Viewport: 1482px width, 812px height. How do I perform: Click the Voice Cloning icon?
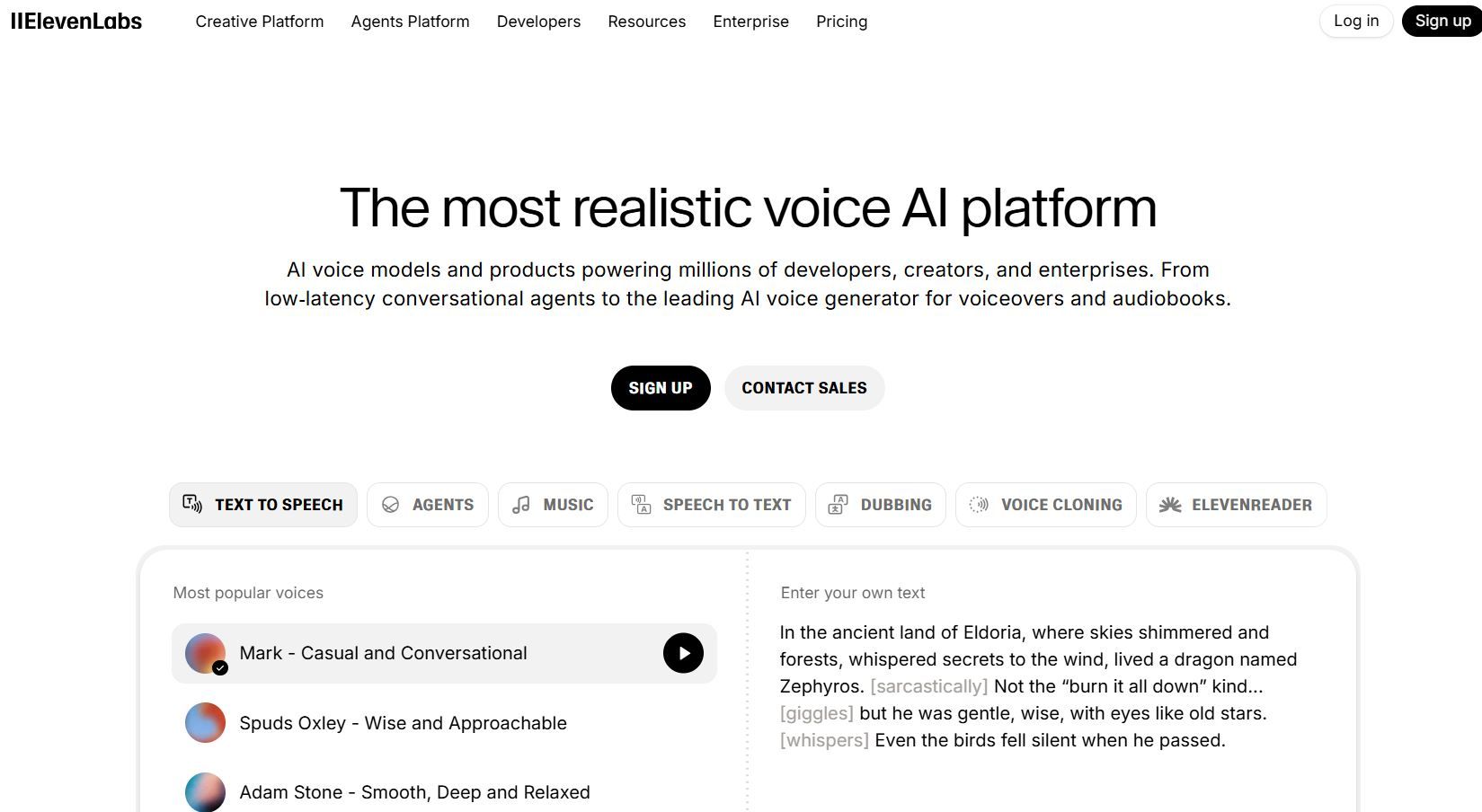979,505
